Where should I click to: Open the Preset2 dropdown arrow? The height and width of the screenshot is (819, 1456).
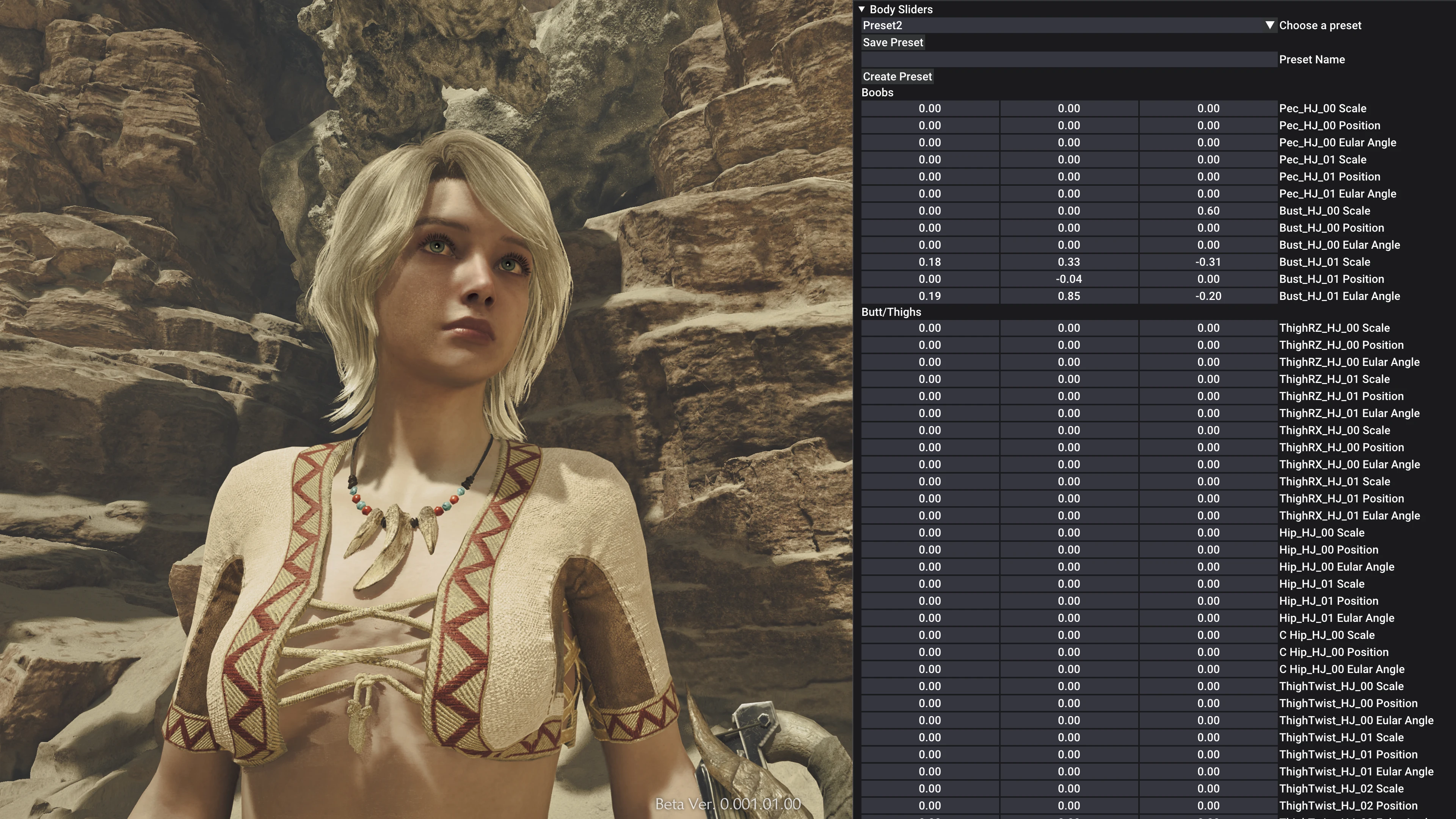coord(1269,25)
